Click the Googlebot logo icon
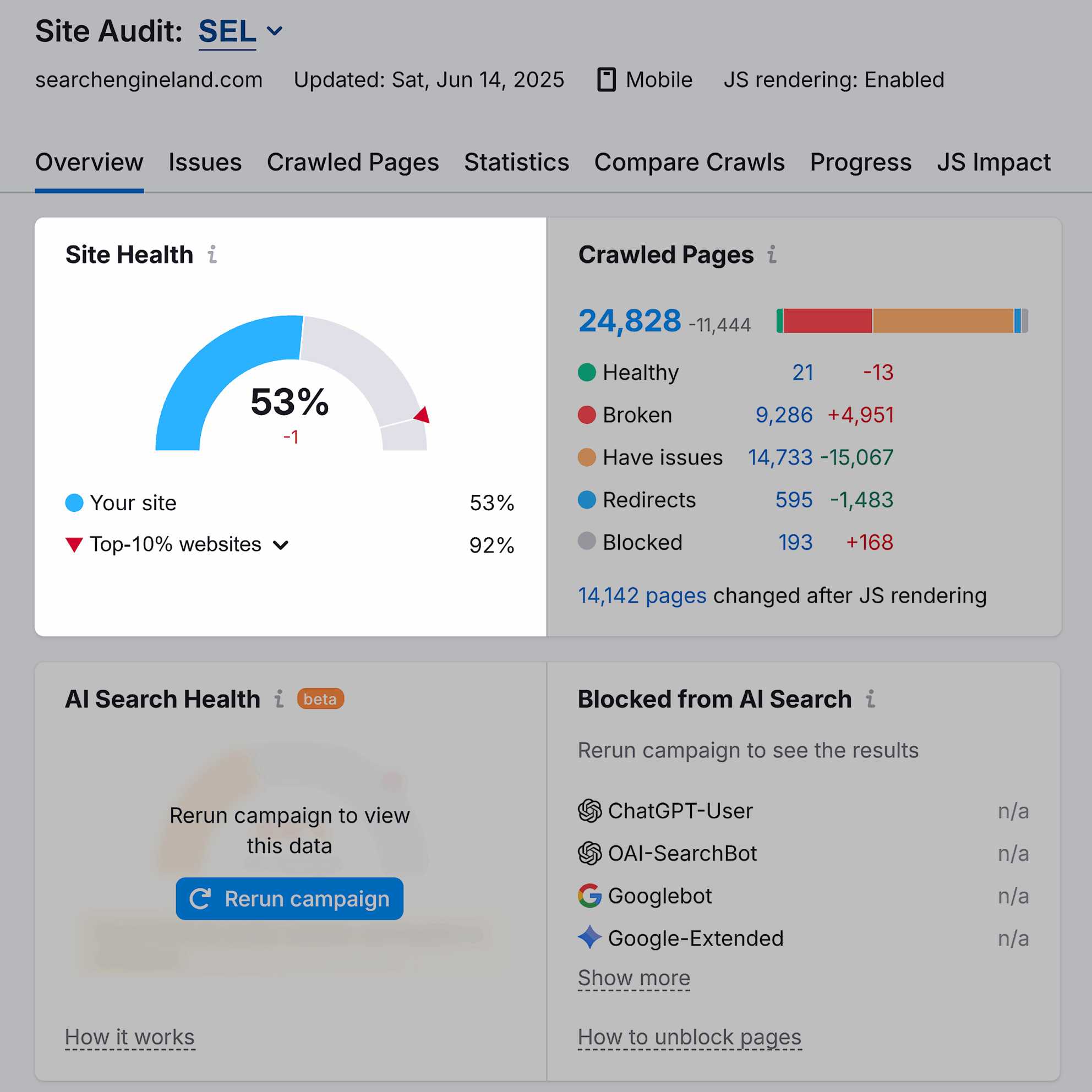The image size is (1092, 1092). point(589,896)
